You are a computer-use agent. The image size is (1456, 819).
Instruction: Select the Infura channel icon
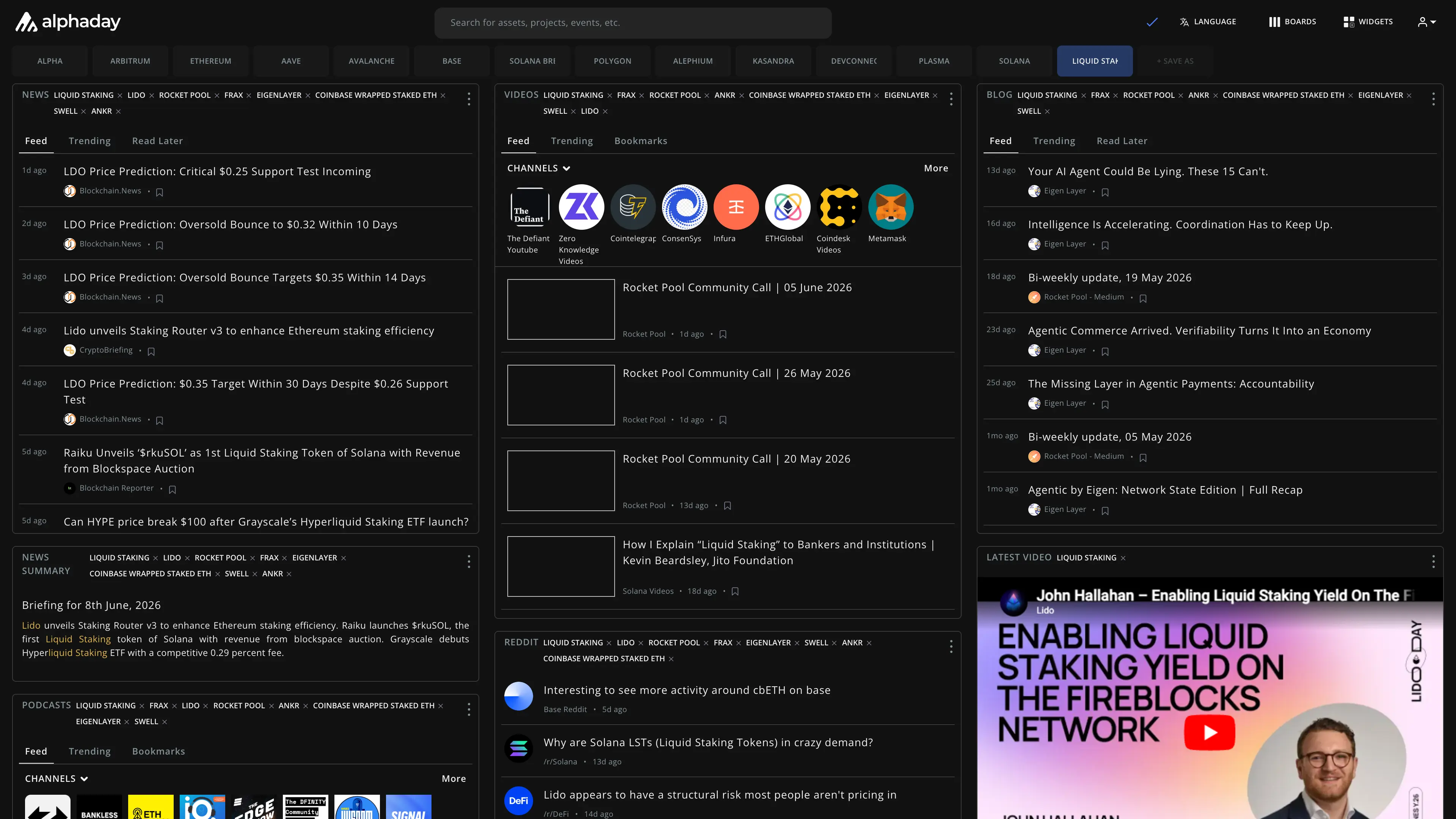(736, 207)
